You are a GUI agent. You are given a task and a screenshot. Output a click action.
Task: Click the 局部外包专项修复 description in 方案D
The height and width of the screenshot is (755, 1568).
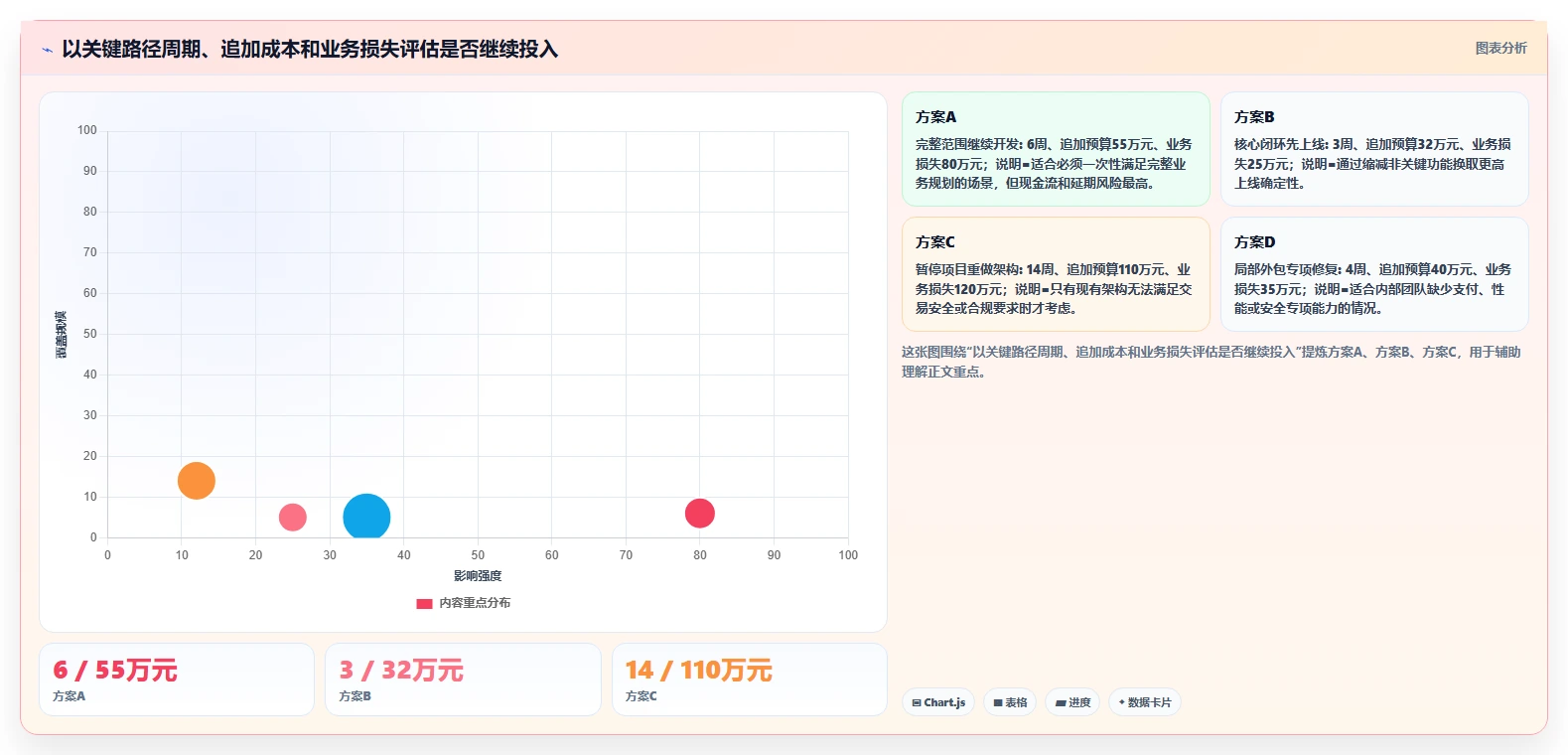1372,289
